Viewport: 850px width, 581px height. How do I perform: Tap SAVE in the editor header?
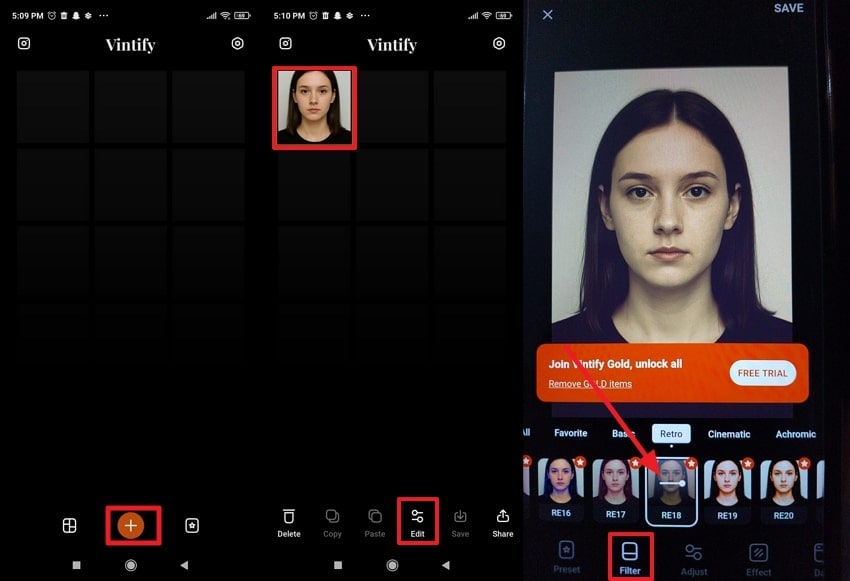point(789,8)
